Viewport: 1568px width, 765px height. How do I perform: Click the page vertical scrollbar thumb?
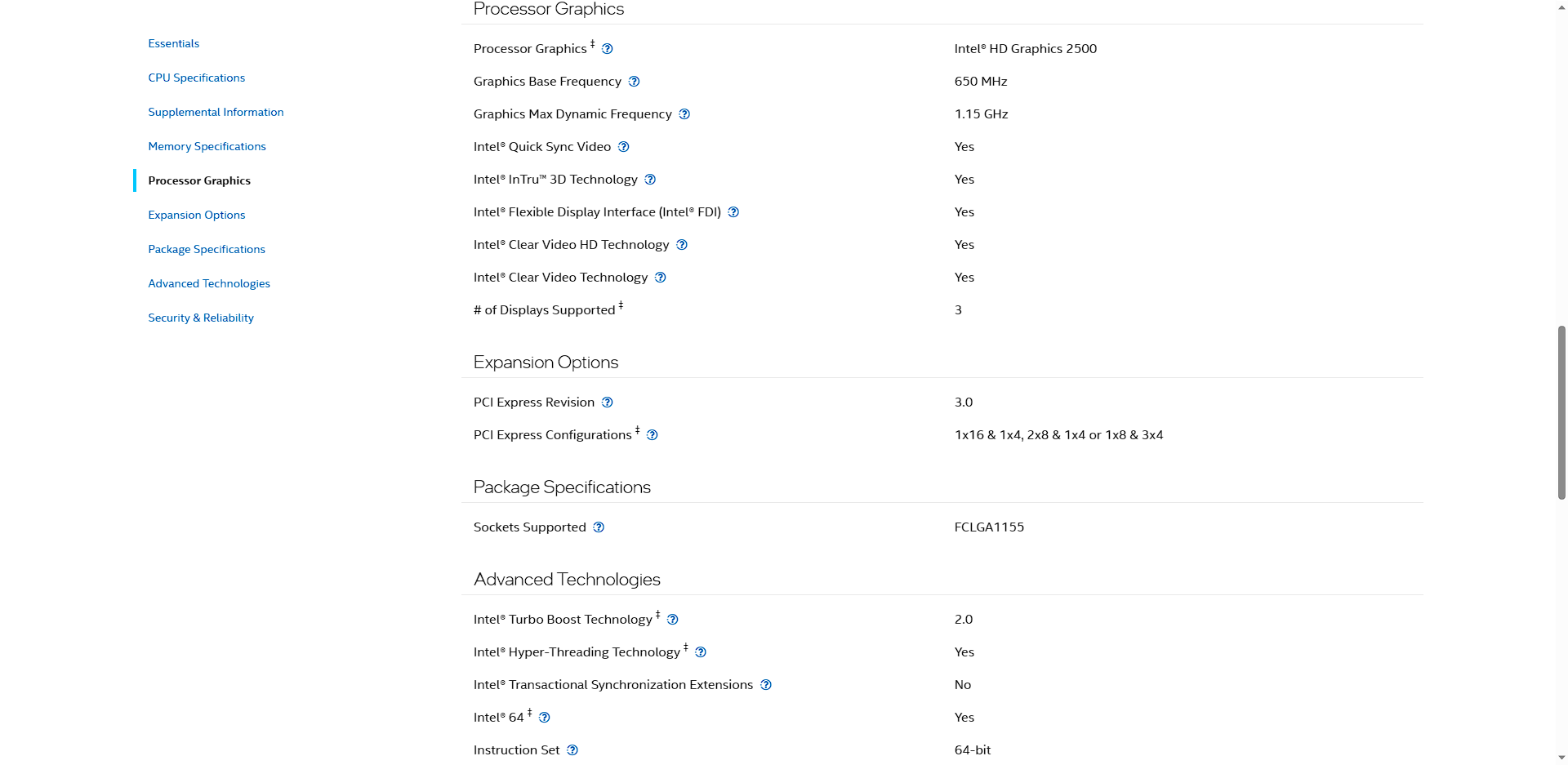(1561, 412)
